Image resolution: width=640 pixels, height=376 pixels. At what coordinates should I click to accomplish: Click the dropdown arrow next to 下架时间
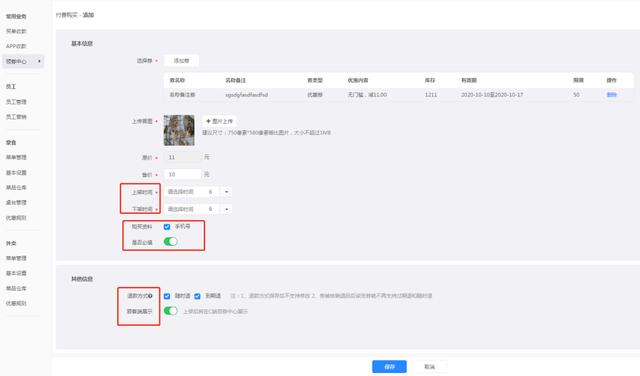[x=227, y=209]
